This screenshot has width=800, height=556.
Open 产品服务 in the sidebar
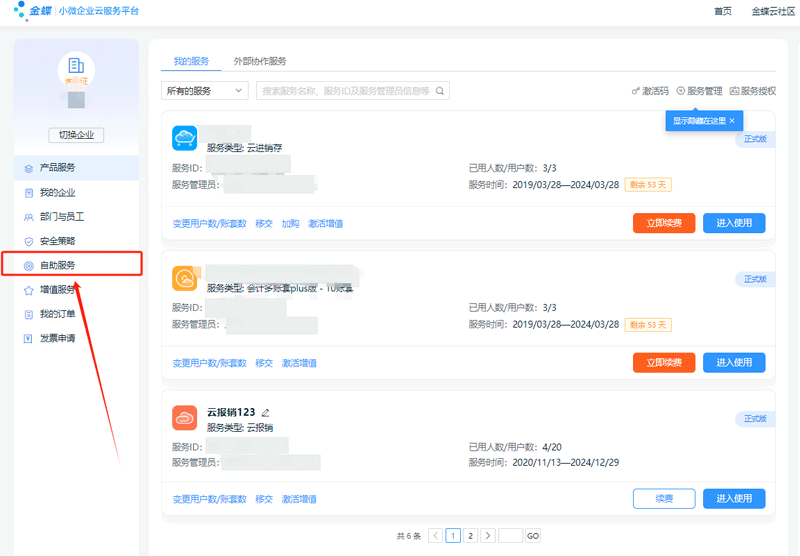(x=76, y=168)
